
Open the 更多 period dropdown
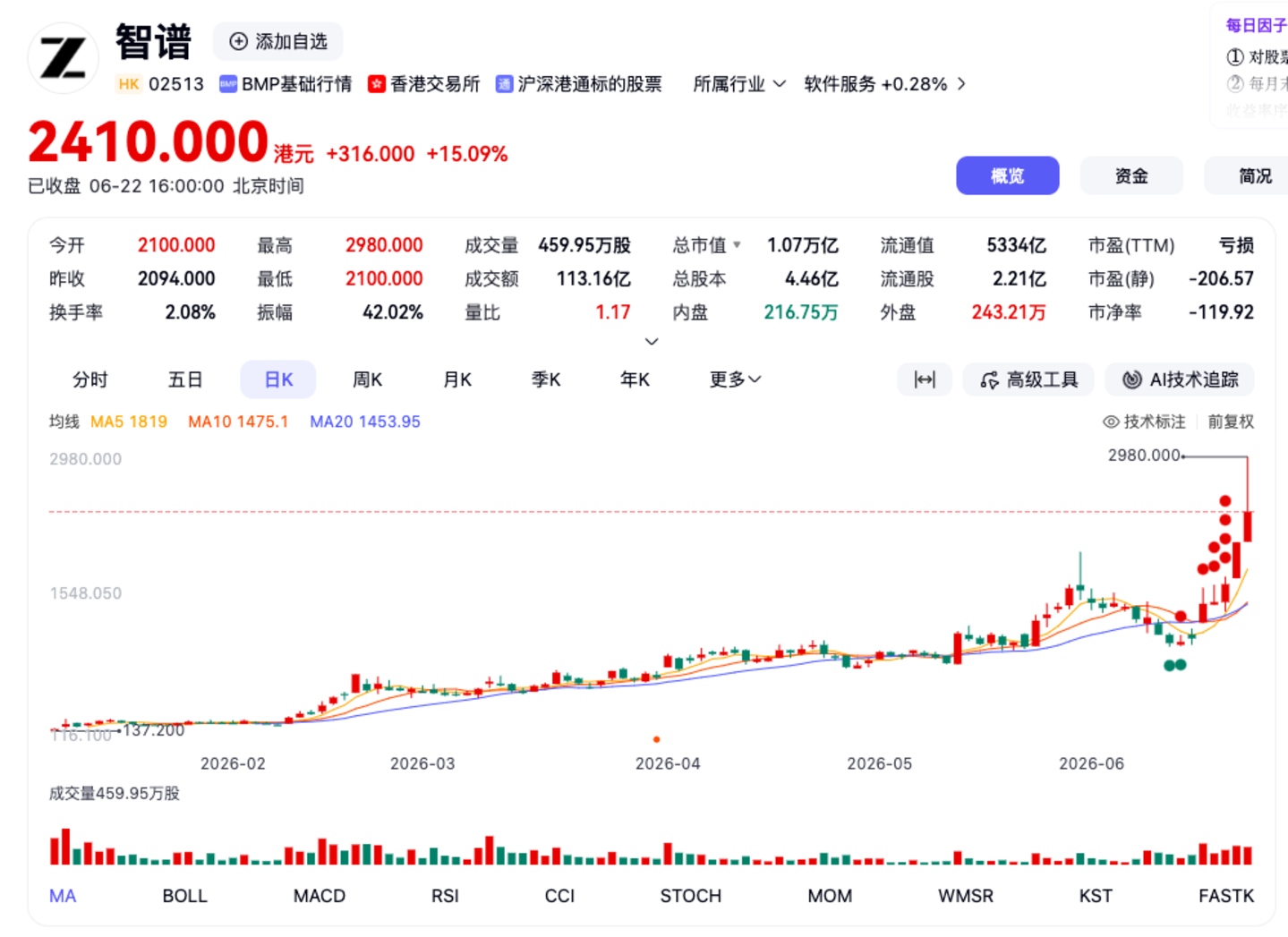click(735, 379)
